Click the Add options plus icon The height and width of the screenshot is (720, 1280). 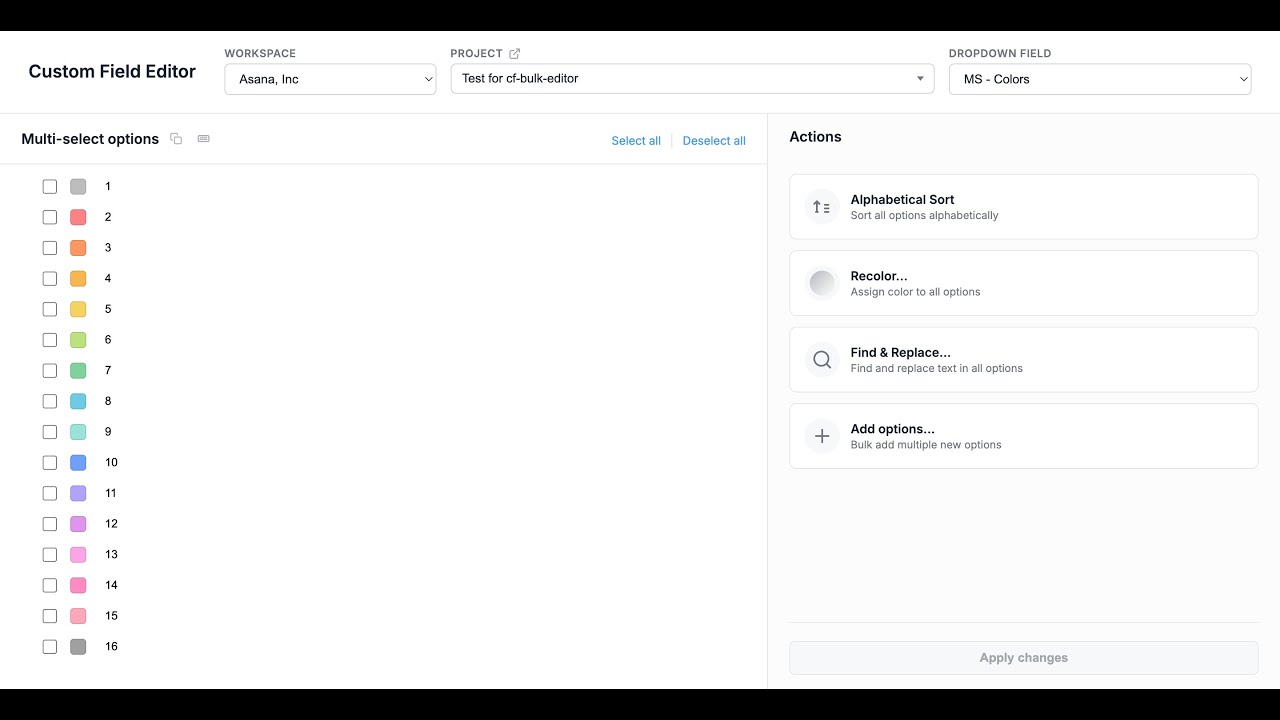[x=822, y=436]
